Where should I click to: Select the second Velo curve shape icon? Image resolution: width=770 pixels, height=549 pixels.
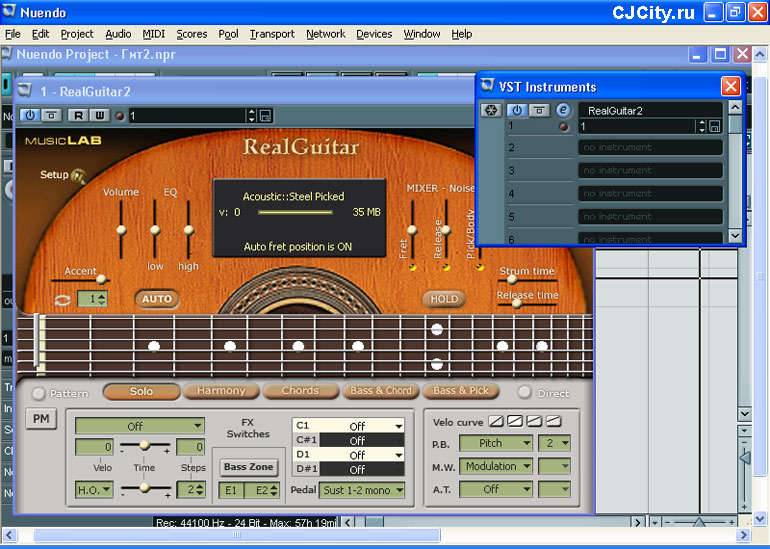coord(515,421)
